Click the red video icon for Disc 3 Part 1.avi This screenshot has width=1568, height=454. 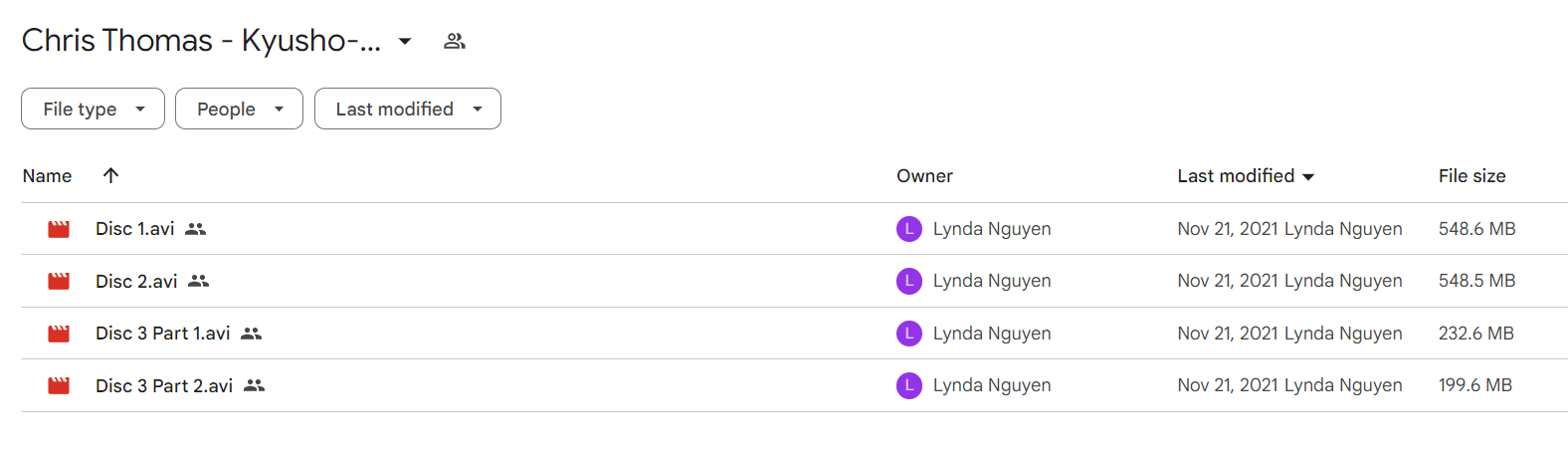click(59, 334)
